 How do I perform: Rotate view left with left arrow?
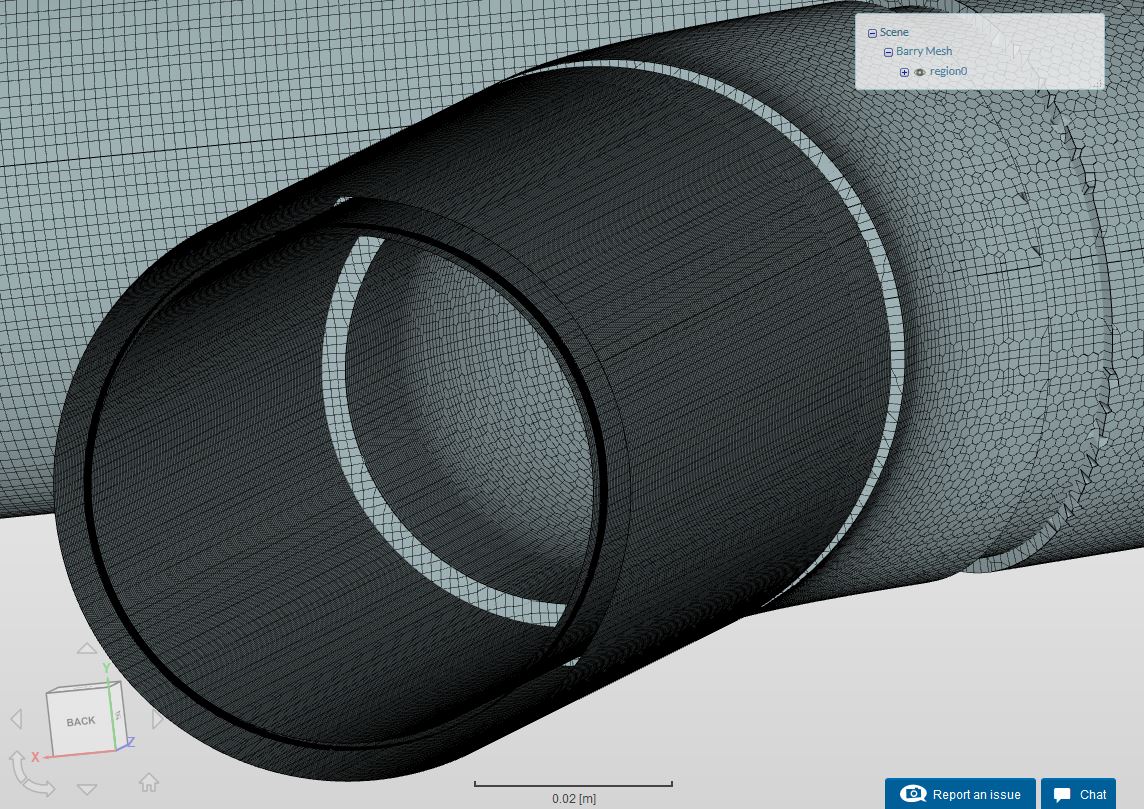17,719
